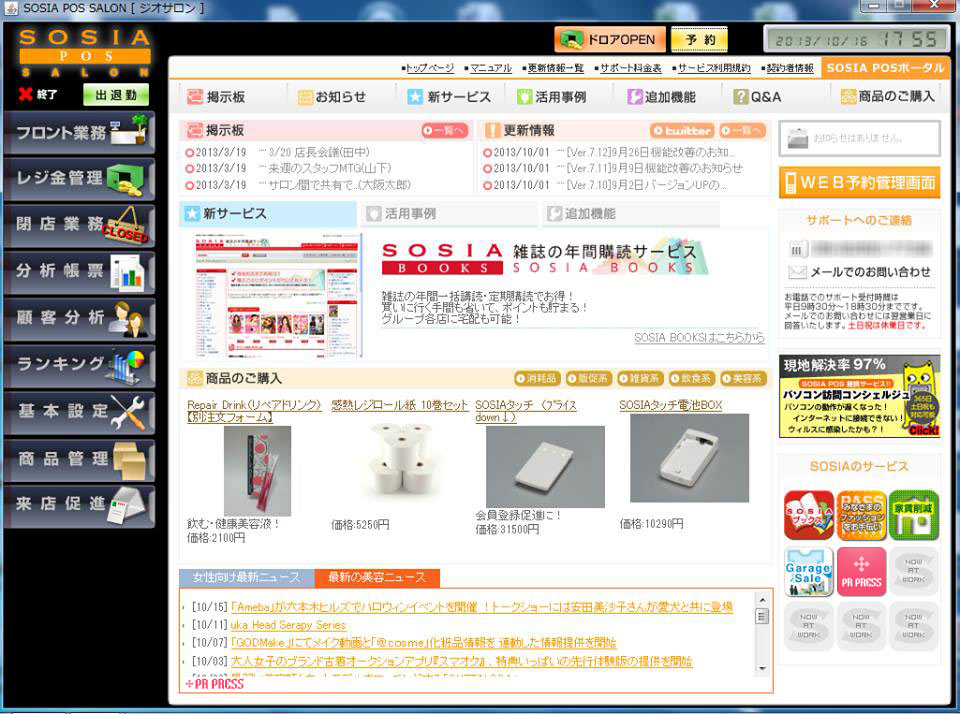Click the twitter button in 更新情報
Screen dimensions: 960x714
point(682,130)
